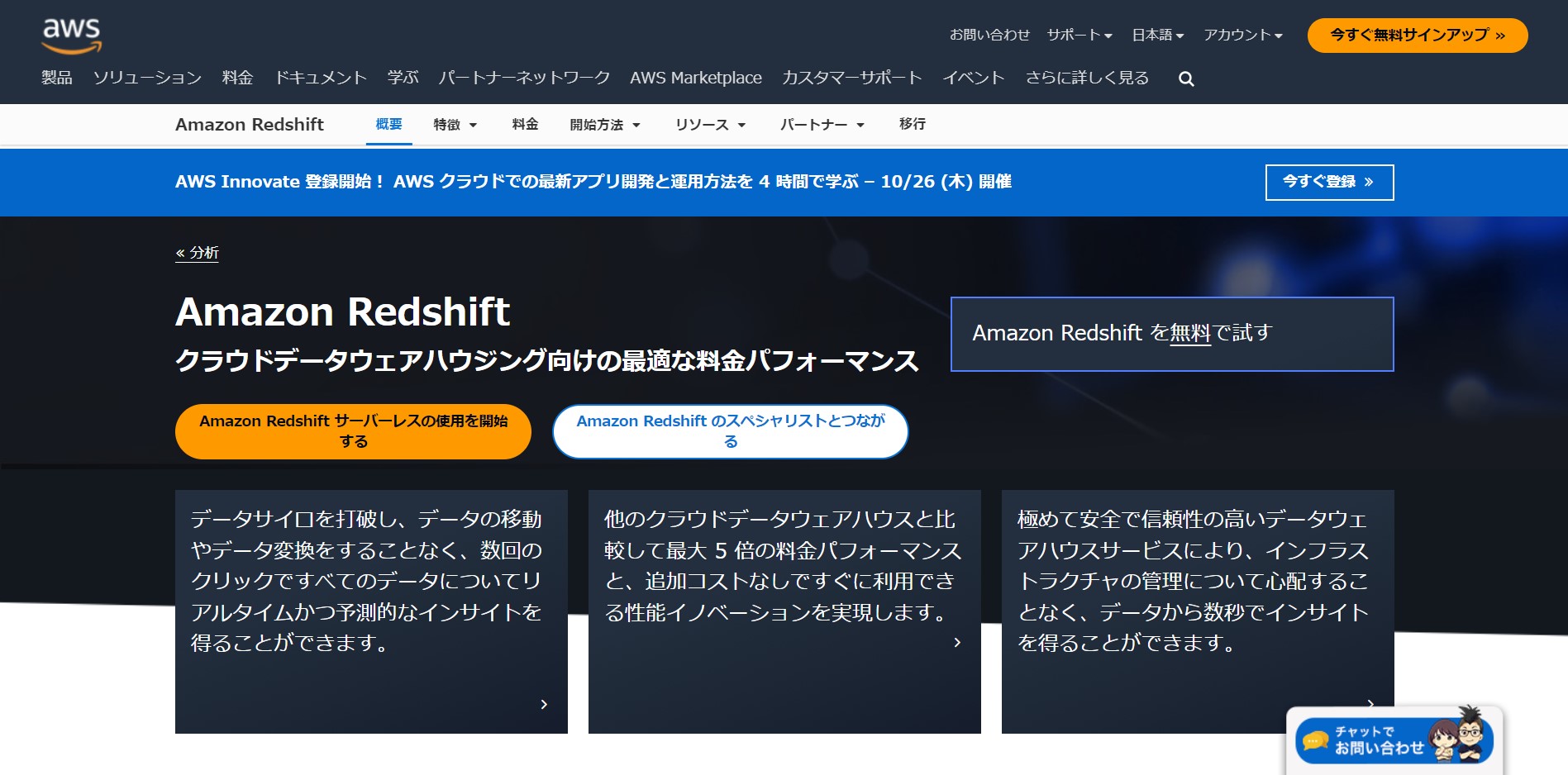
Task: Expand the 開始方法 submenu
Action: (x=605, y=125)
